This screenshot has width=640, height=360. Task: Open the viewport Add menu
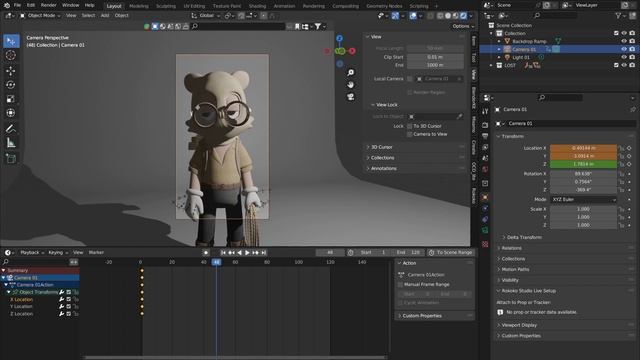tap(105, 16)
